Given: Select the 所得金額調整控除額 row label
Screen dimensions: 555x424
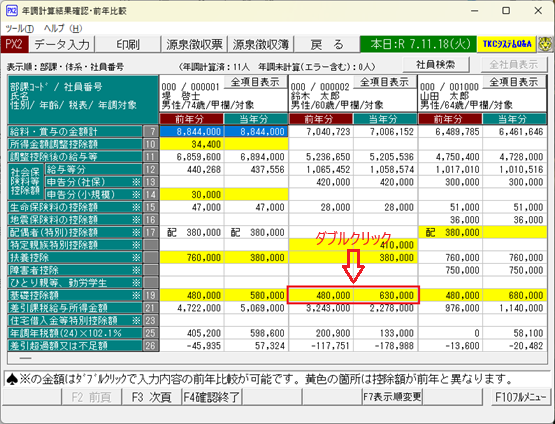Looking at the screenshot, I should [75, 144].
